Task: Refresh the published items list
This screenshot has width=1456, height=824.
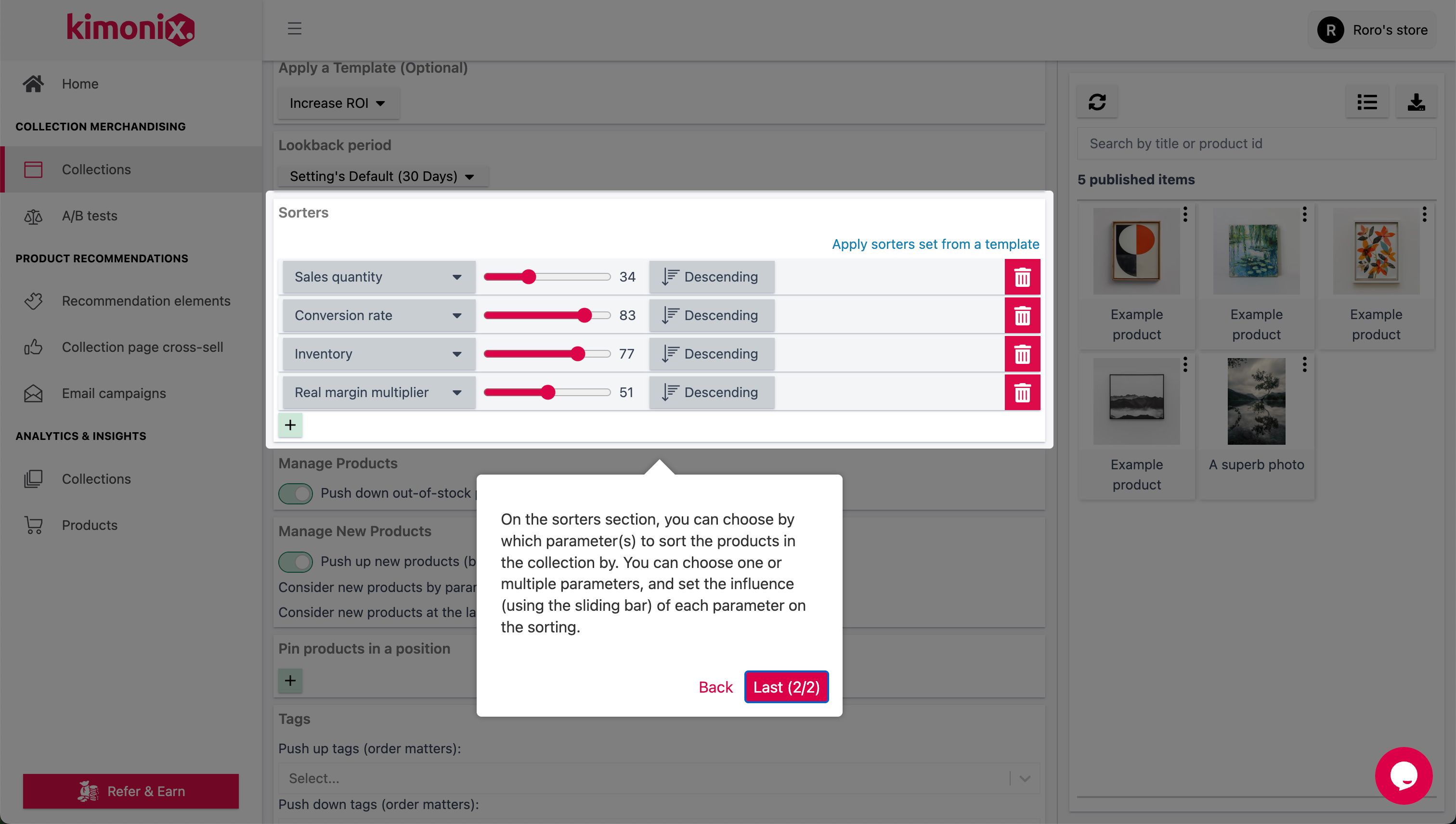Action: 1097,102
